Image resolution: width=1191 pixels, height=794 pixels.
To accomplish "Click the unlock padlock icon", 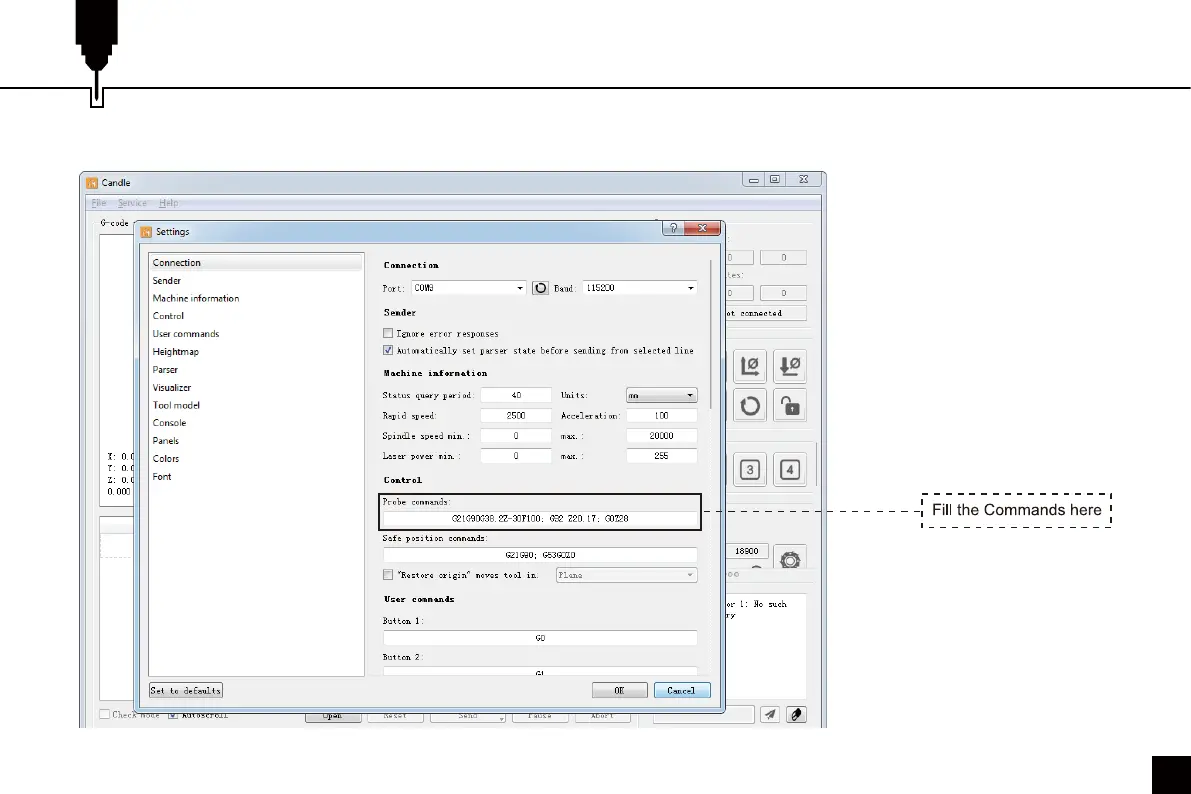I will coord(790,406).
